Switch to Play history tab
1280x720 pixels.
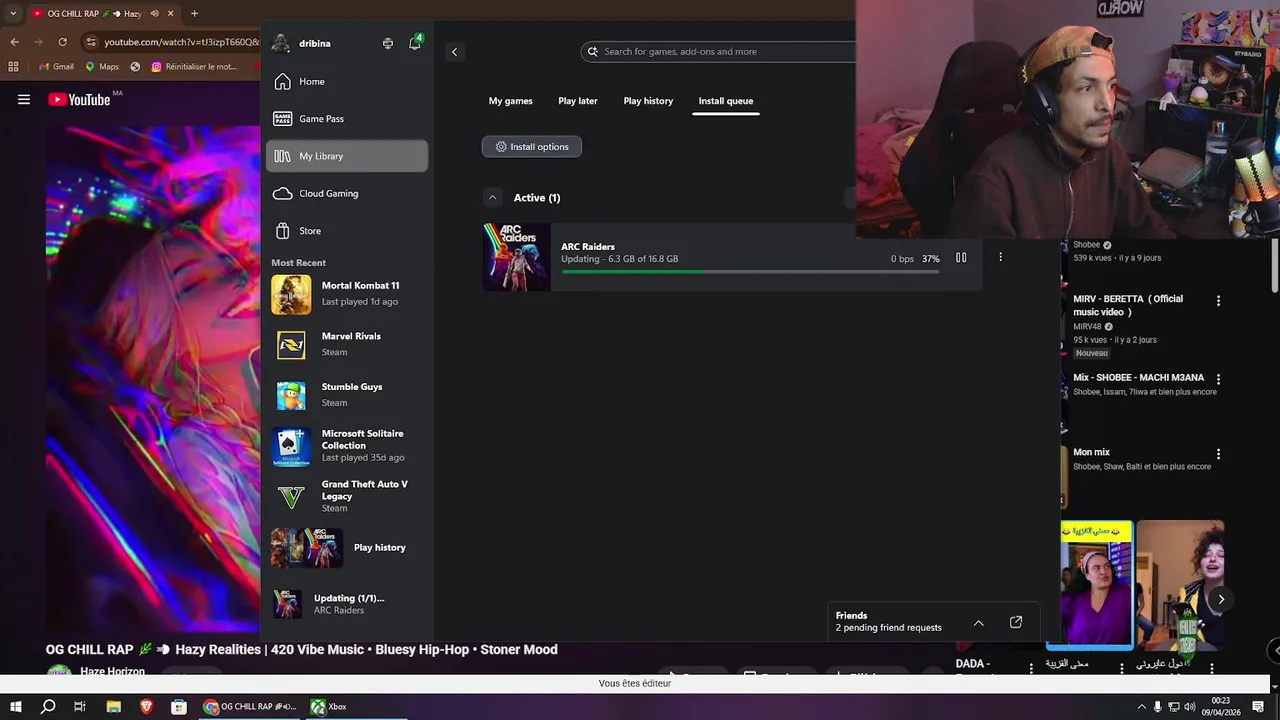[648, 101]
